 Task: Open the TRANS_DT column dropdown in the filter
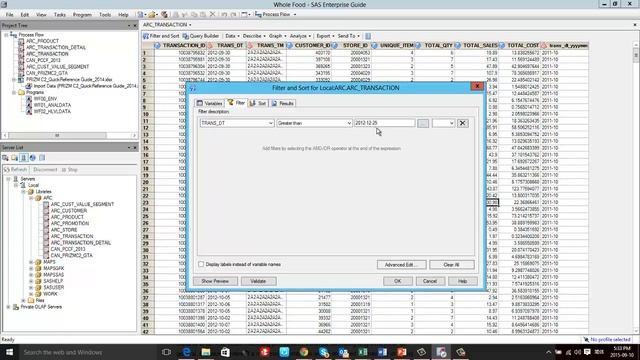click(x=270, y=123)
